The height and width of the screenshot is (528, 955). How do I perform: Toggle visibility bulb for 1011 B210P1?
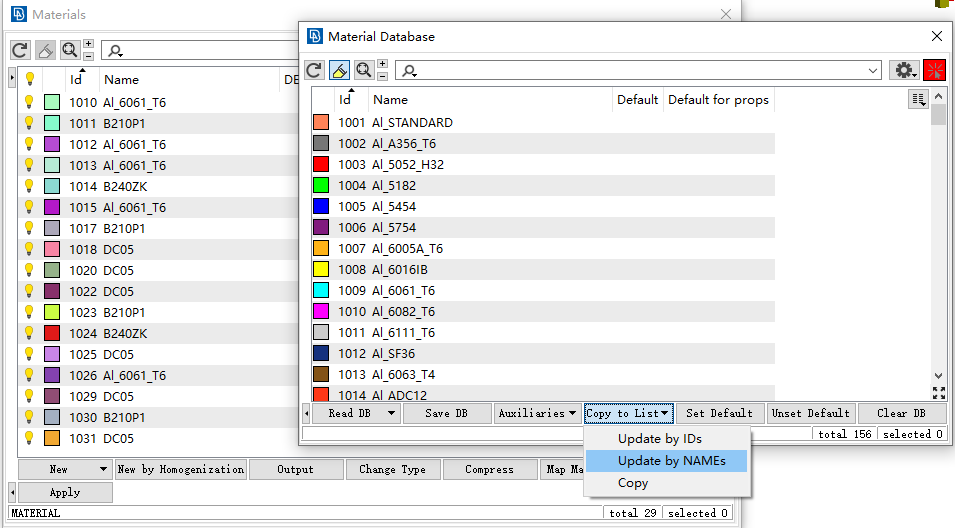(29, 123)
